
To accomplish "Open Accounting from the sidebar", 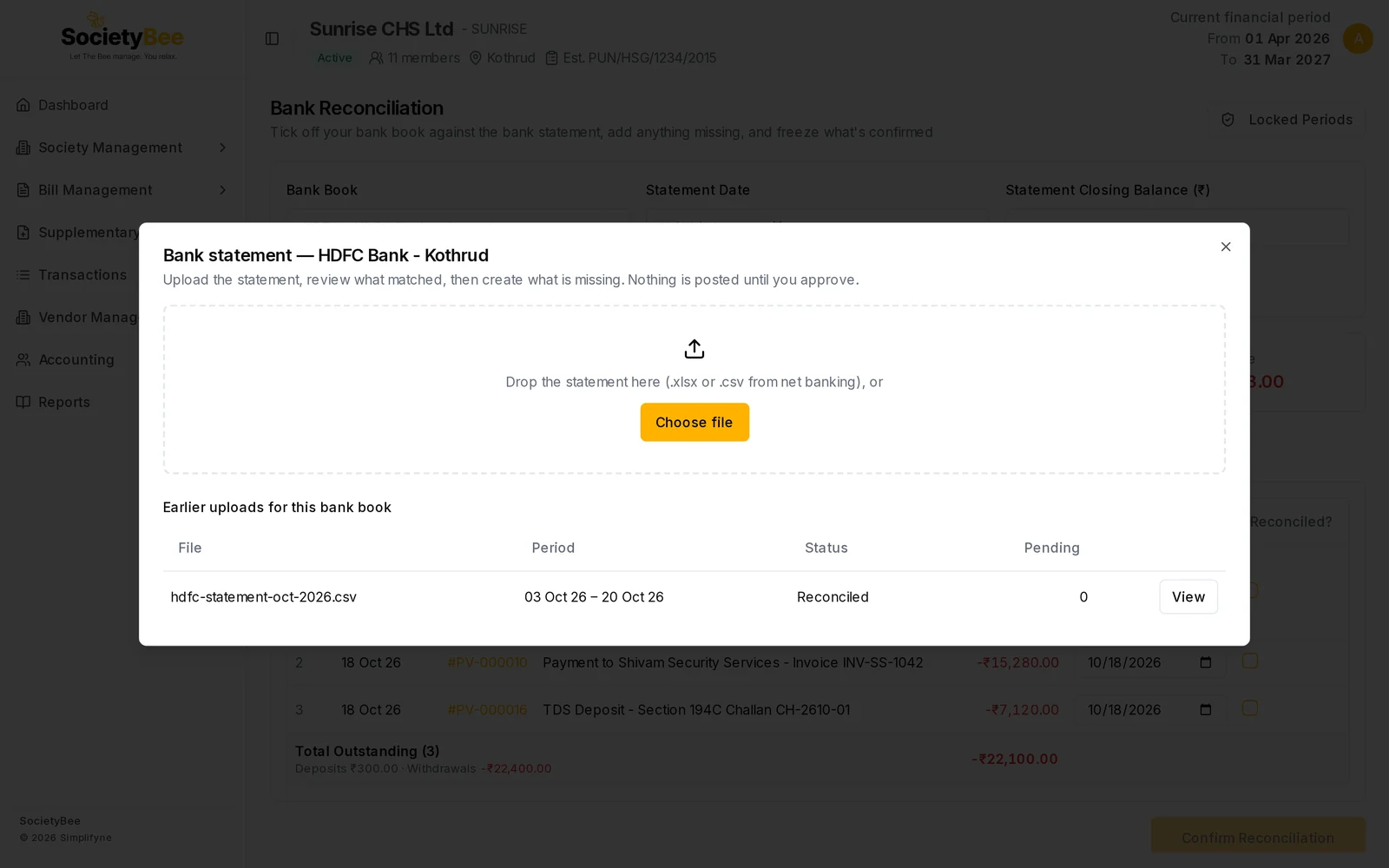I will (x=76, y=360).
